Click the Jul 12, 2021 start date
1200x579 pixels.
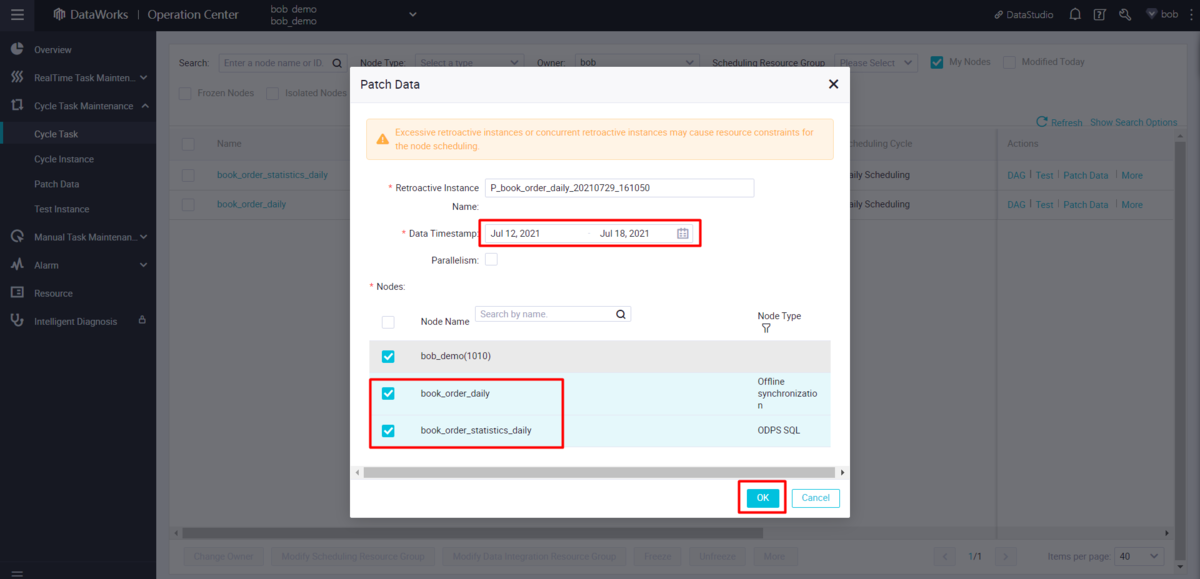point(515,233)
